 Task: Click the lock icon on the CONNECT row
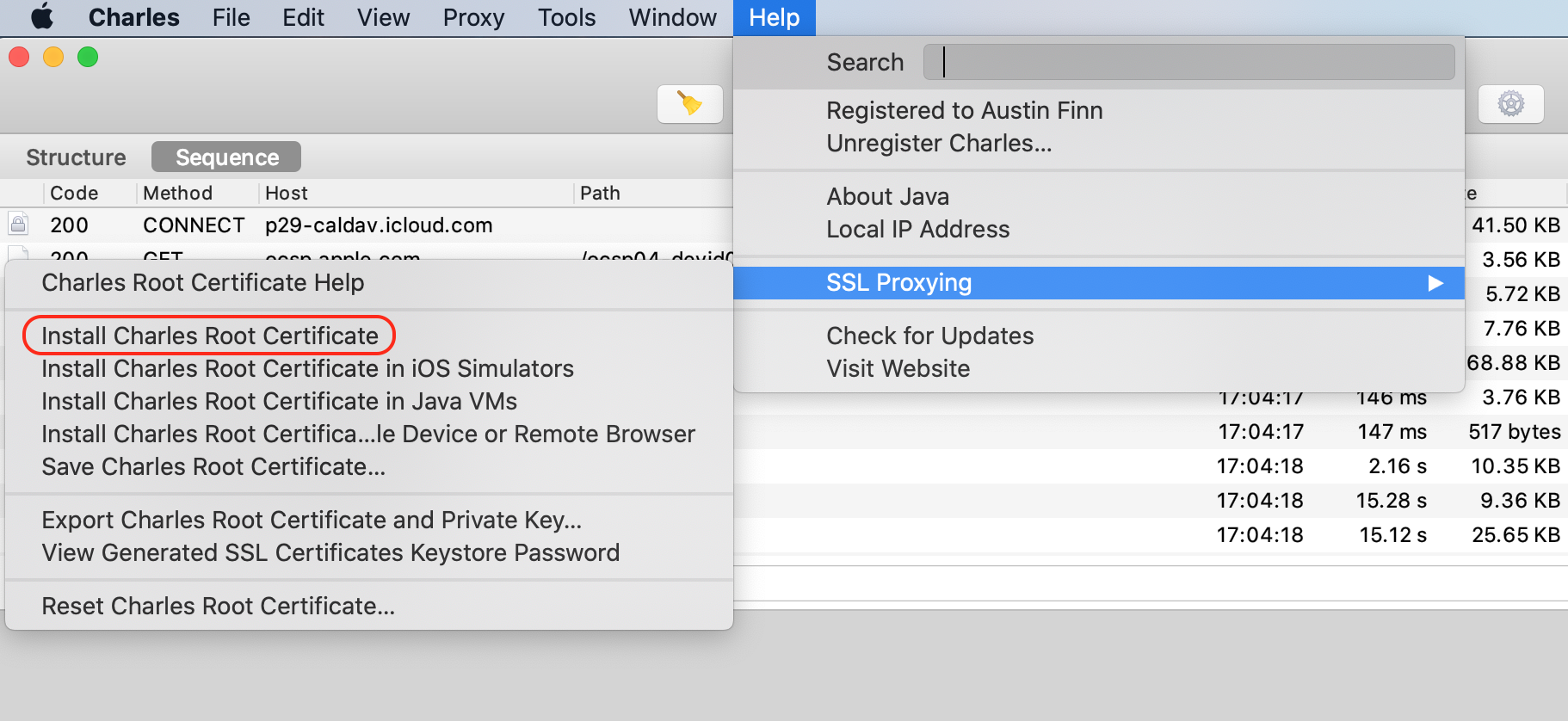(x=18, y=224)
